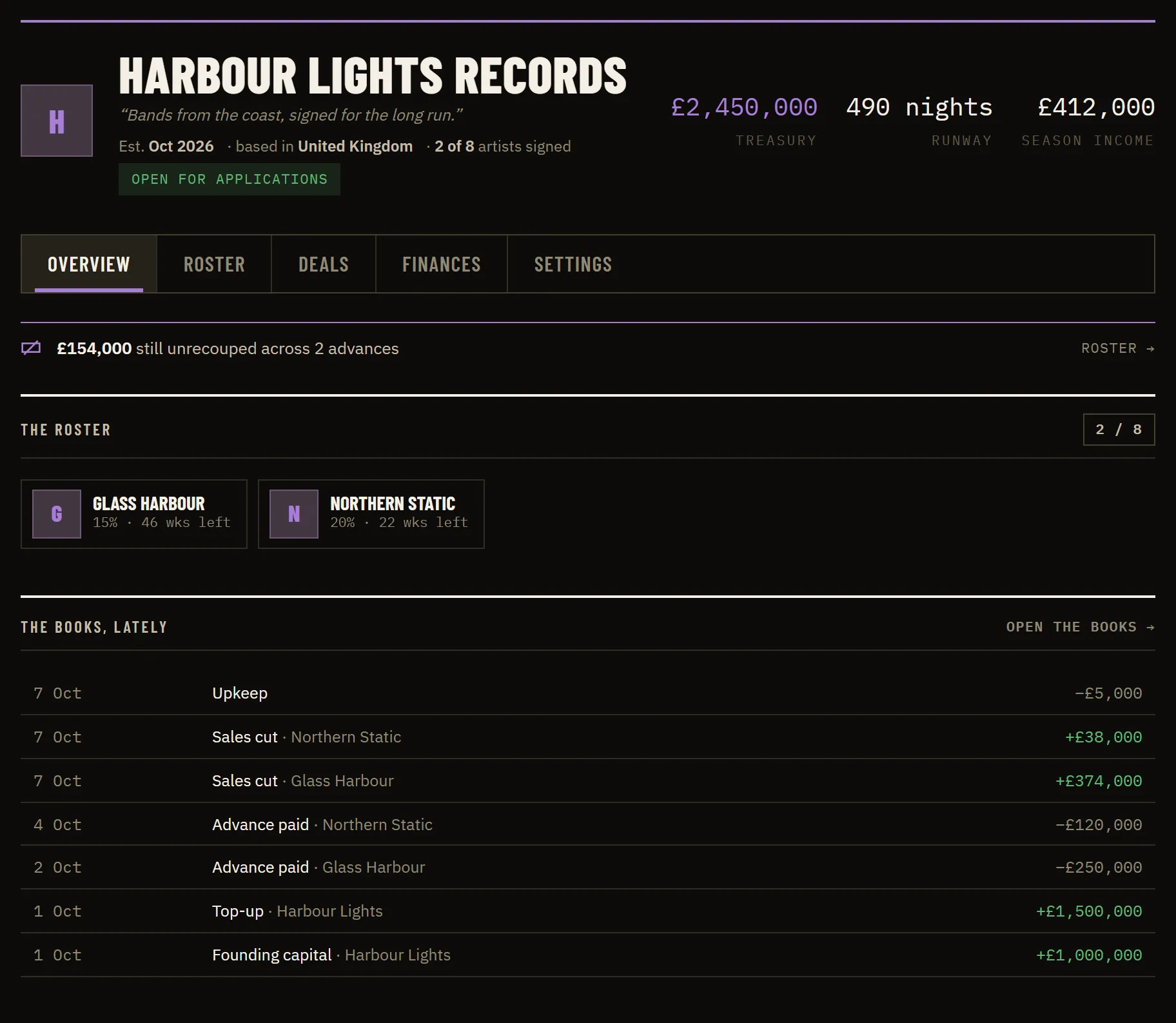Click the +£38,000 amount
The width and height of the screenshot is (1176, 1023).
tap(1103, 737)
